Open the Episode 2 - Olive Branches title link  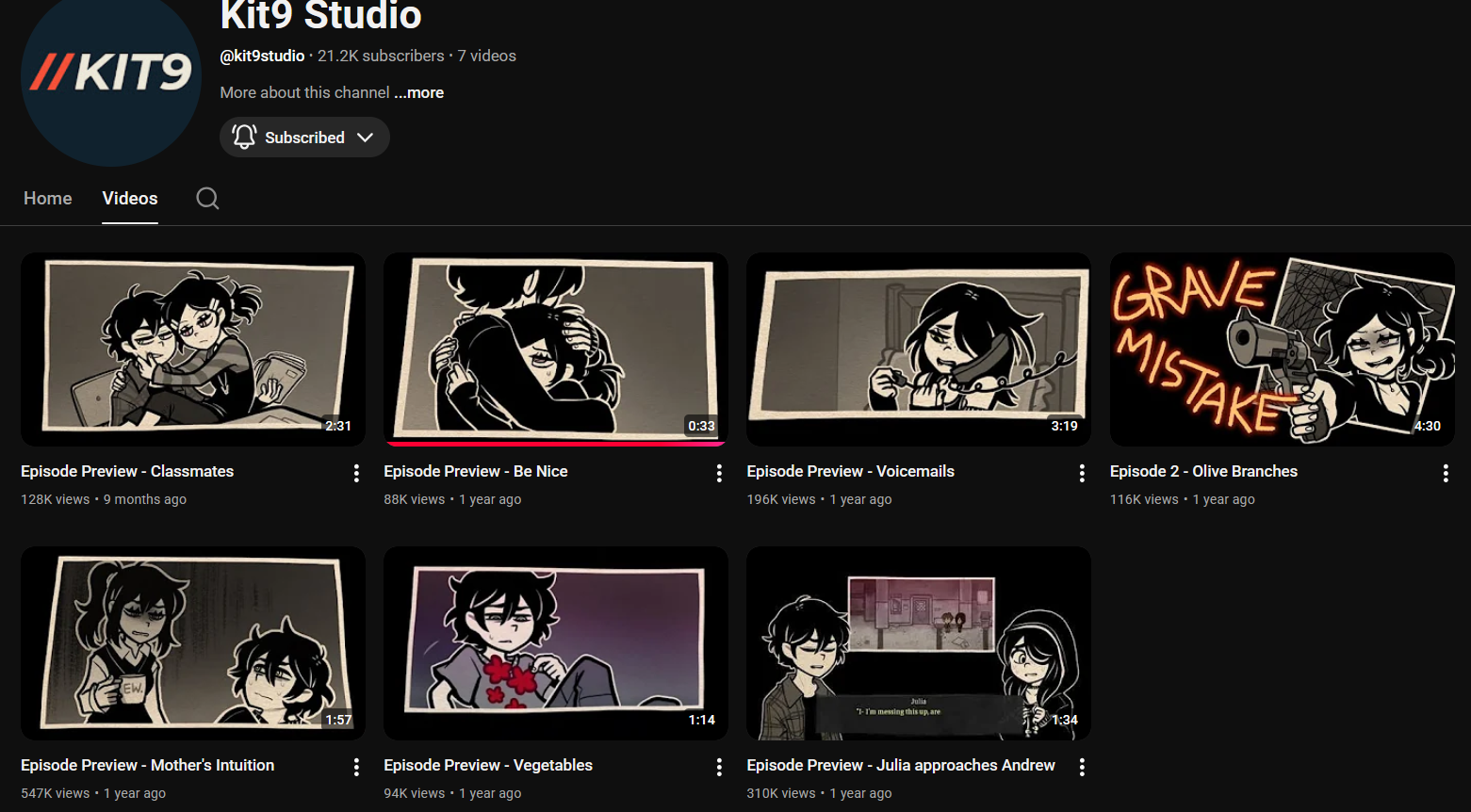[x=1203, y=471]
